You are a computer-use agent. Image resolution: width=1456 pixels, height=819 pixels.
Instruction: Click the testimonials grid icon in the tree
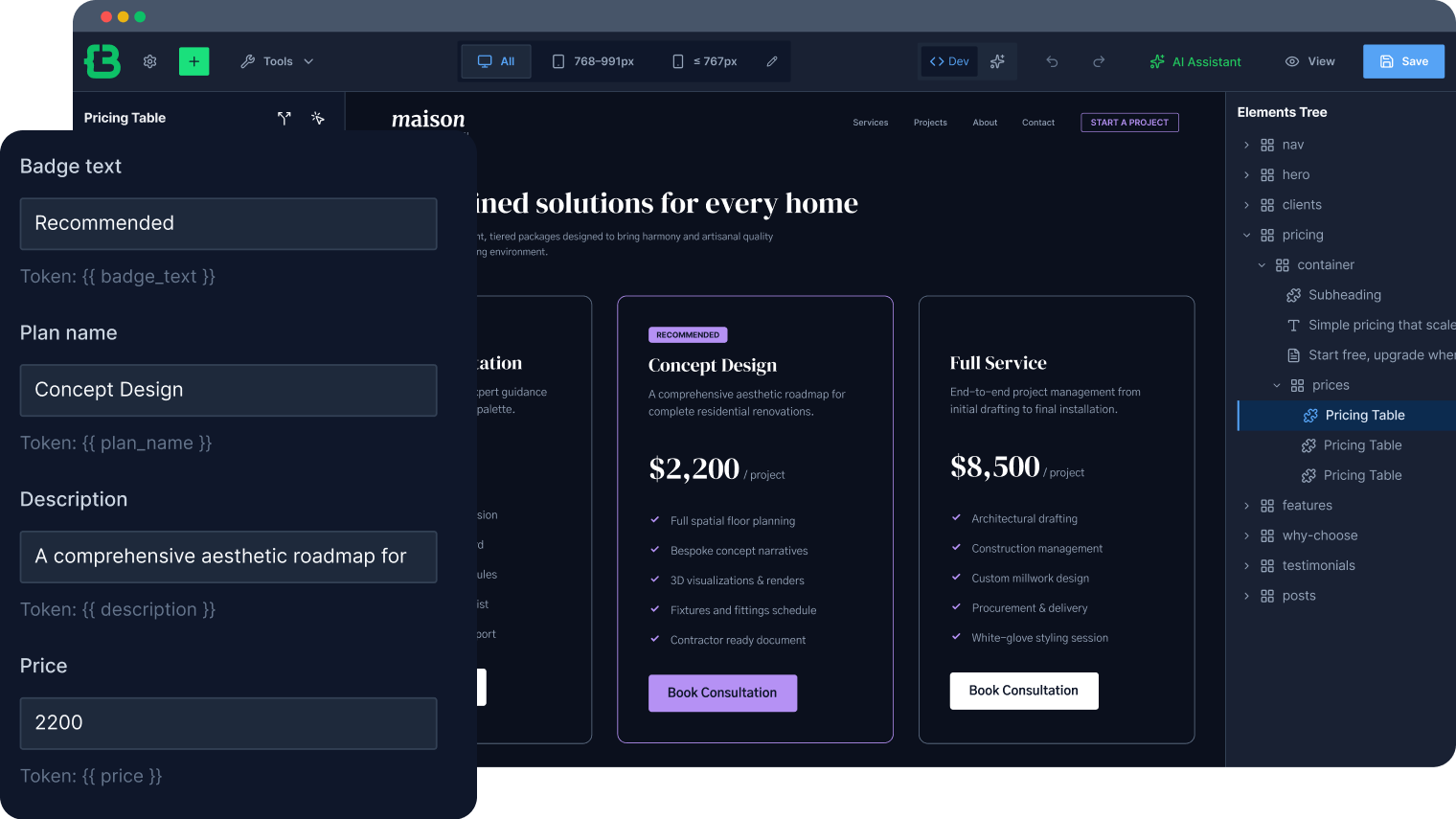pyautogui.click(x=1267, y=566)
